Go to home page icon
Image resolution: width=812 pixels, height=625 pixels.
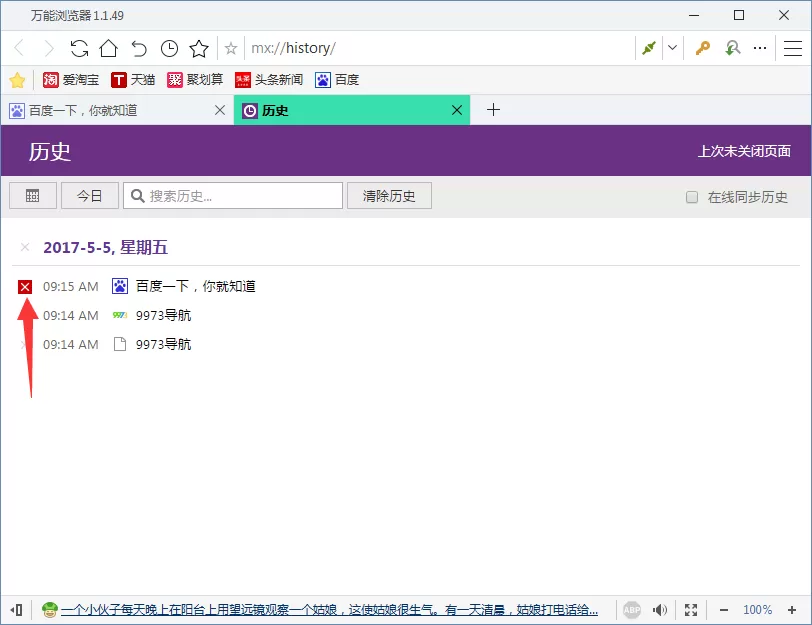pos(109,48)
